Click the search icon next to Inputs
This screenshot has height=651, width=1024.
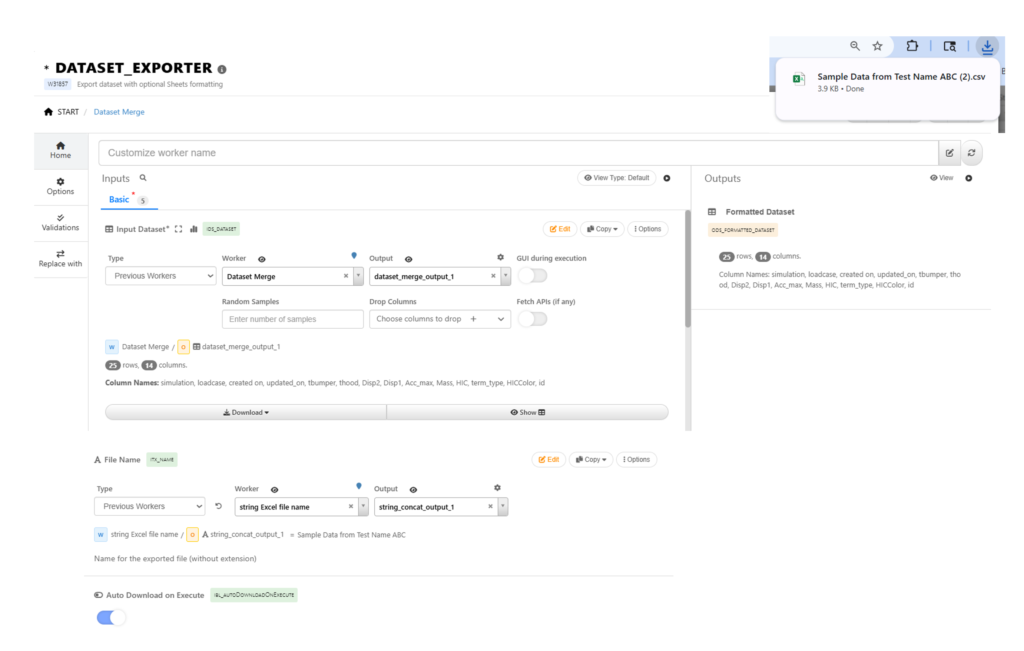[143, 177]
